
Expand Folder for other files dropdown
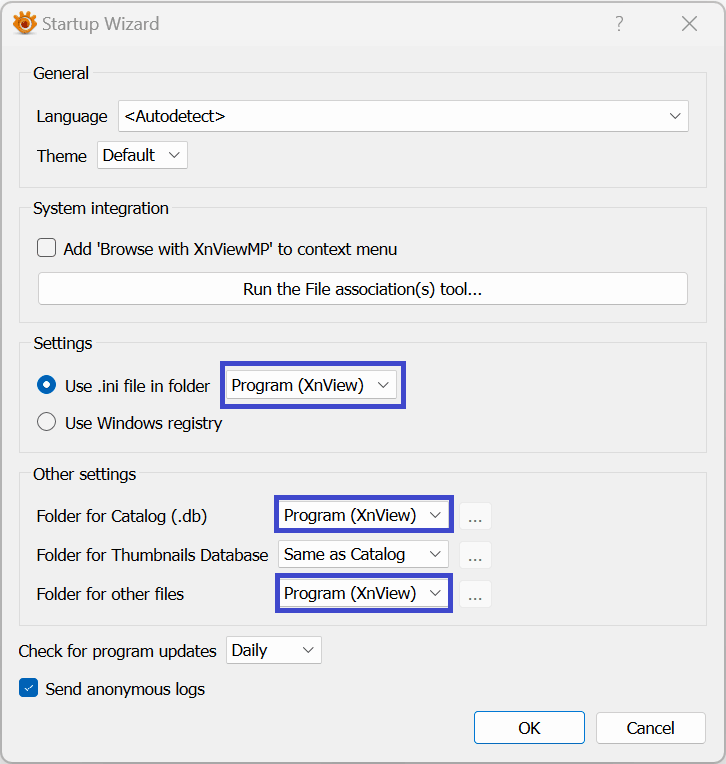pyautogui.click(x=363, y=593)
